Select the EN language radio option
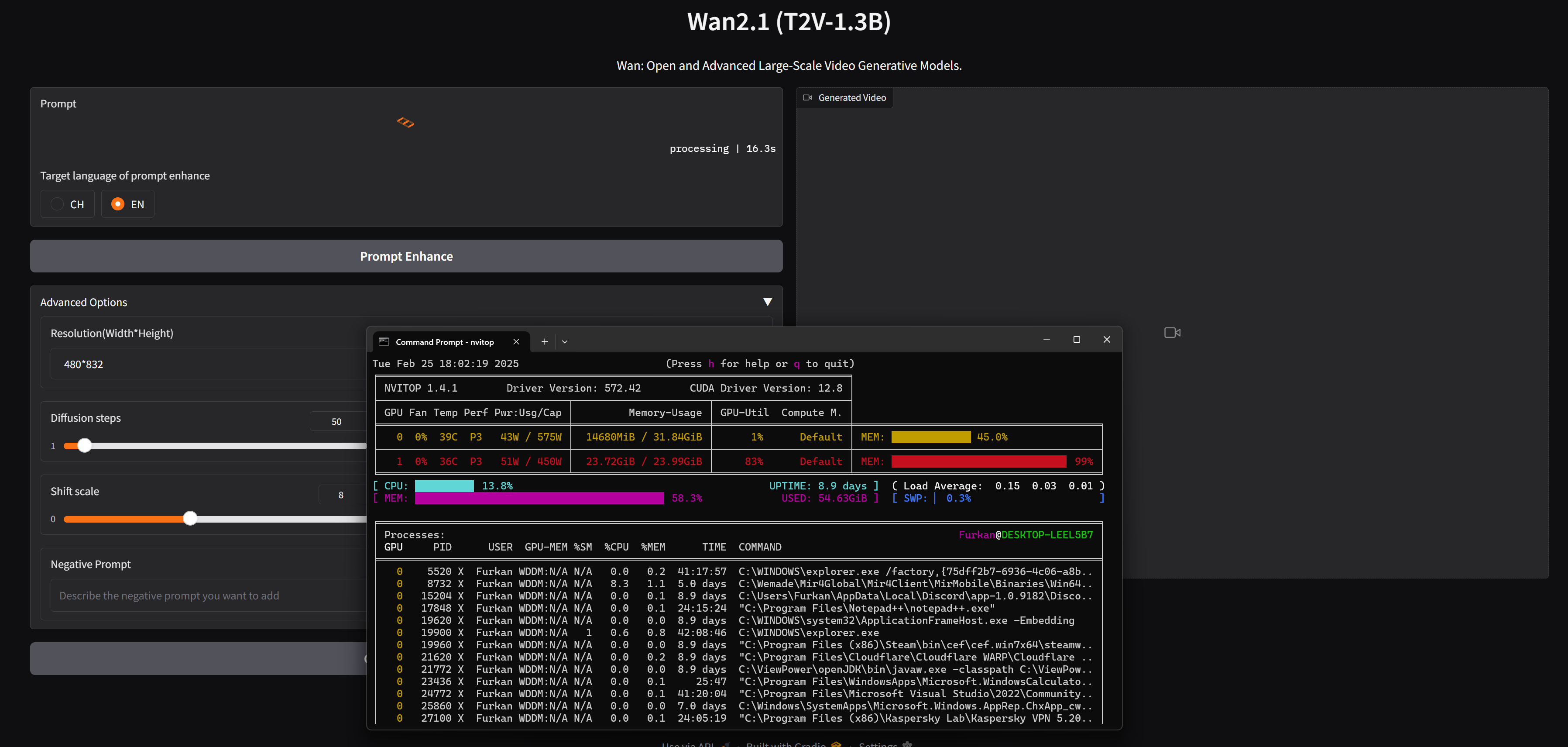The image size is (1568, 747). point(118,204)
